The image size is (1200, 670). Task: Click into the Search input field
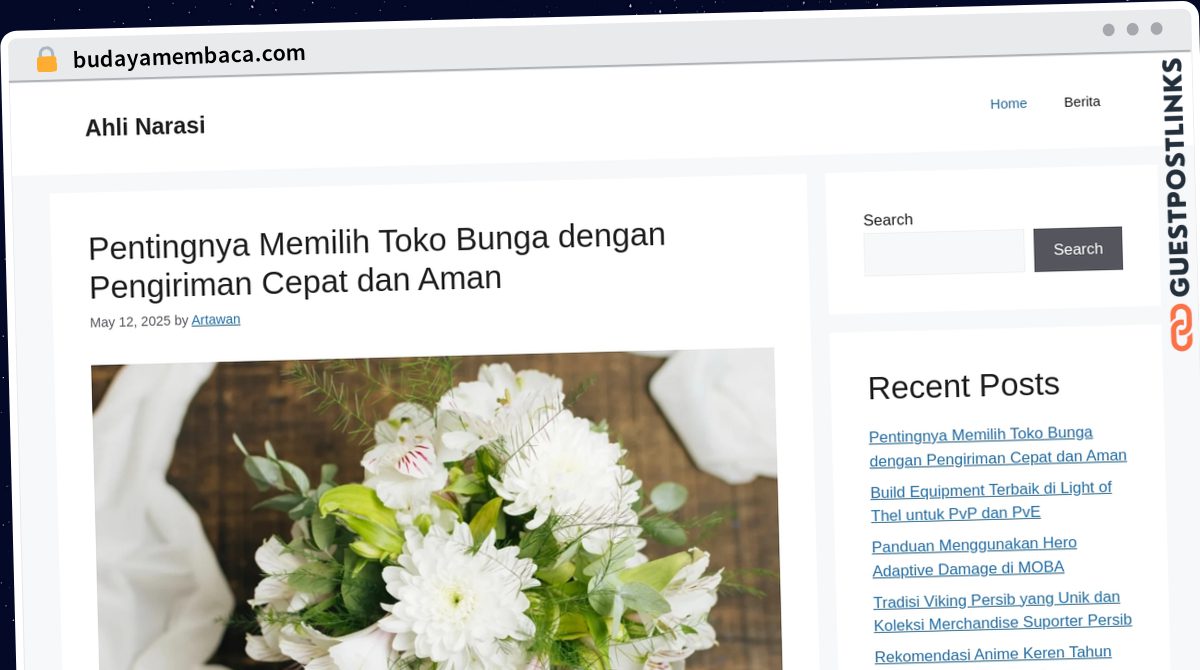[944, 252]
